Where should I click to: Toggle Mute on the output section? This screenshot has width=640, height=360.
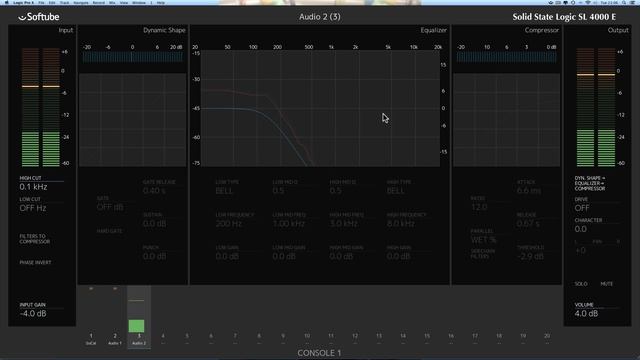click(607, 284)
